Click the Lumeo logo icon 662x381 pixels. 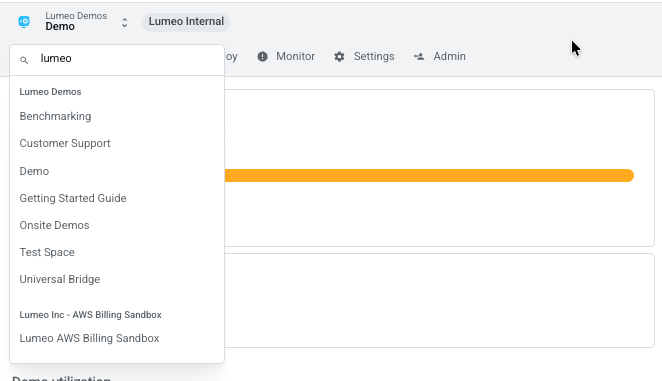tap(24, 22)
